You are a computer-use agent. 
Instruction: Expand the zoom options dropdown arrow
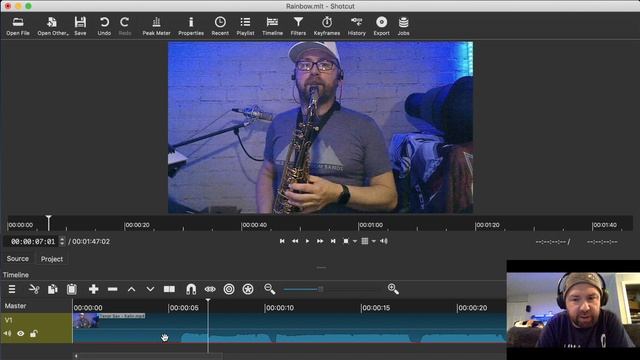pyautogui.click(x=355, y=241)
